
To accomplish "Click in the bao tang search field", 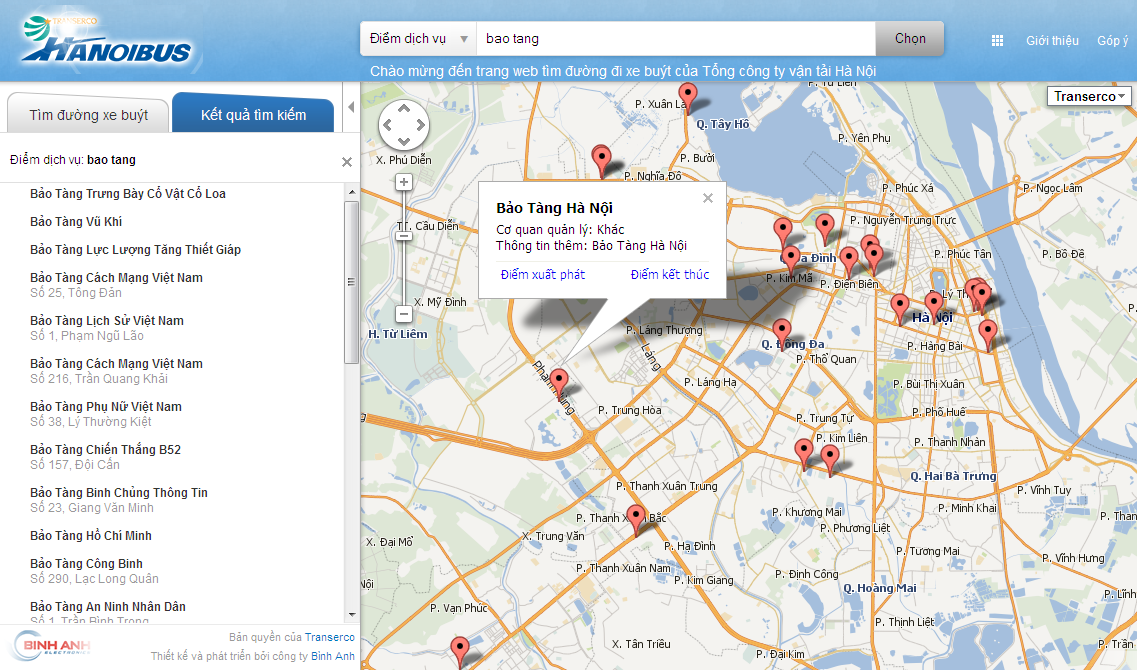I will [x=676, y=38].
